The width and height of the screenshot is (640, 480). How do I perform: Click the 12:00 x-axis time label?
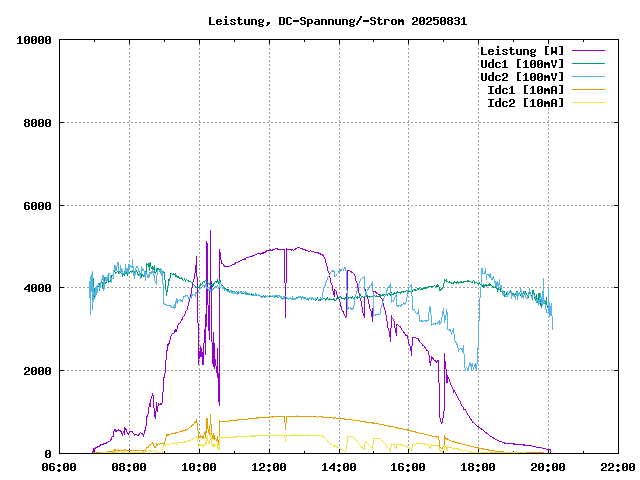pyautogui.click(x=269, y=467)
